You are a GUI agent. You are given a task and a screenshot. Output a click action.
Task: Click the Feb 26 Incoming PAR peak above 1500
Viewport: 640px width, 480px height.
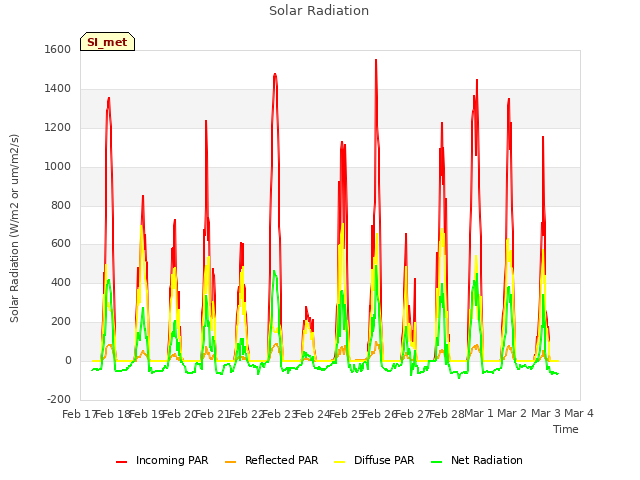[x=376, y=60]
